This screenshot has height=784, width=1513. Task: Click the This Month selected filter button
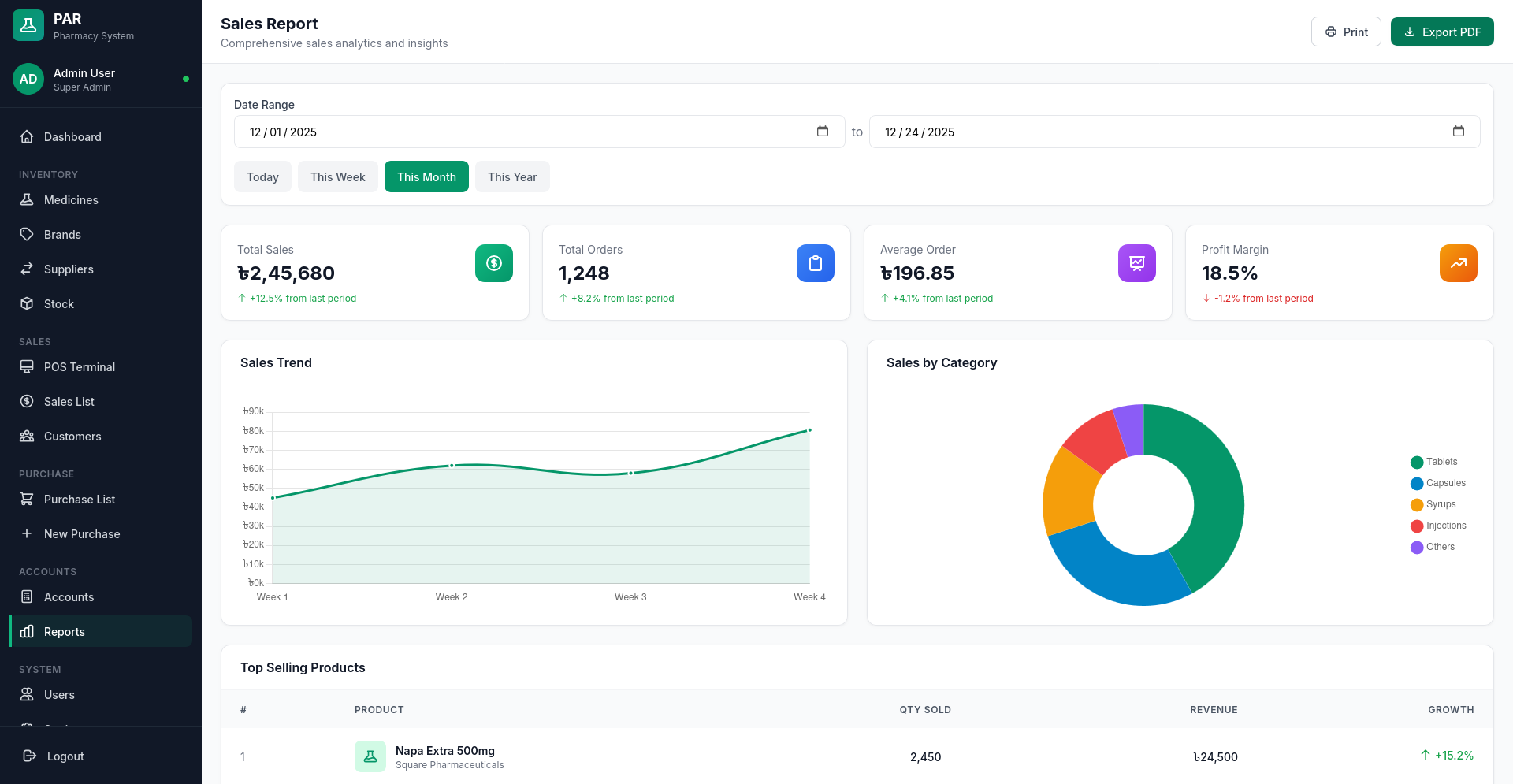point(426,176)
